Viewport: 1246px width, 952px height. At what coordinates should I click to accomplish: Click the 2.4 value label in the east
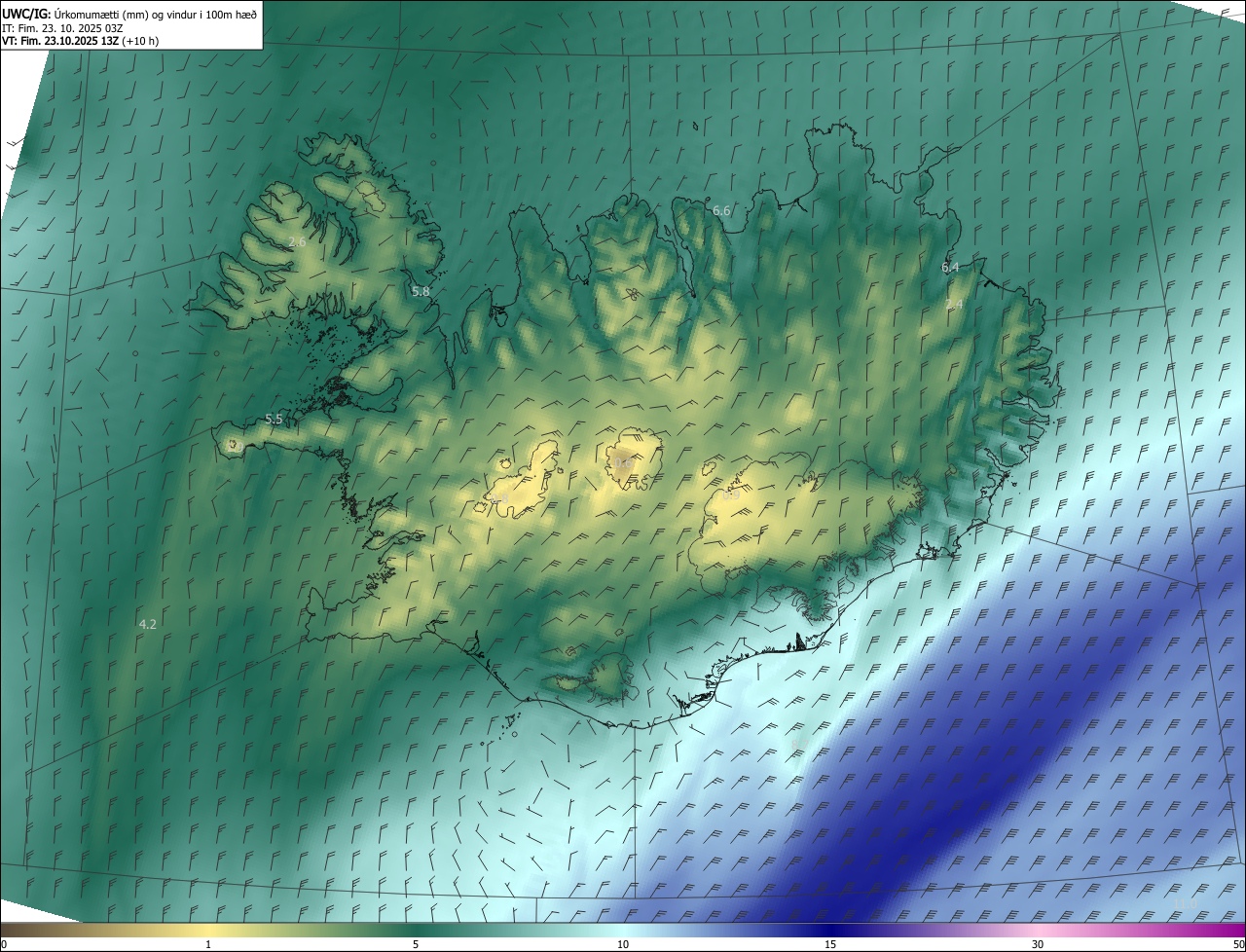click(954, 305)
